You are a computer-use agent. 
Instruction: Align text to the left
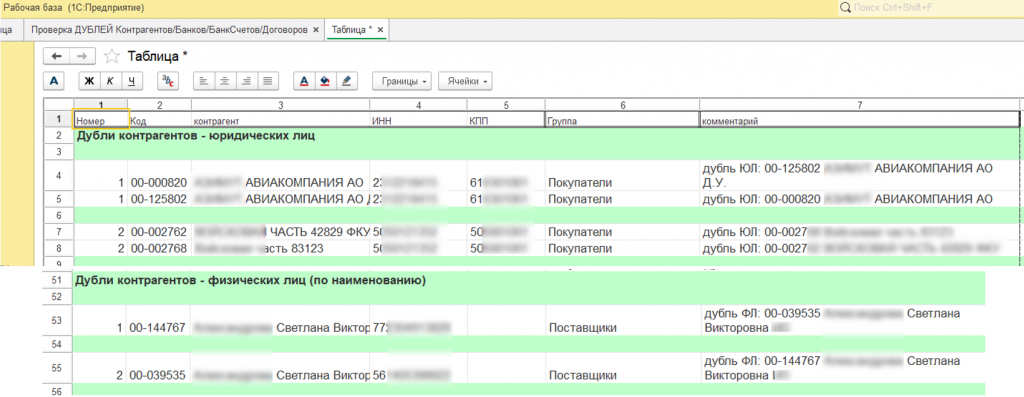click(203, 81)
